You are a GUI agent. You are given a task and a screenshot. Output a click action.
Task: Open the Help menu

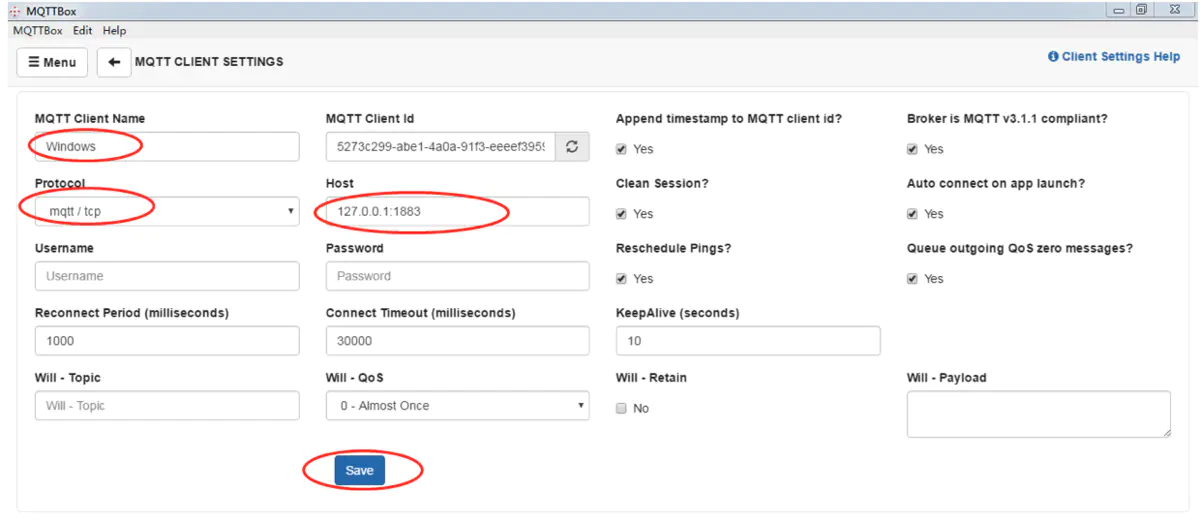click(x=114, y=31)
